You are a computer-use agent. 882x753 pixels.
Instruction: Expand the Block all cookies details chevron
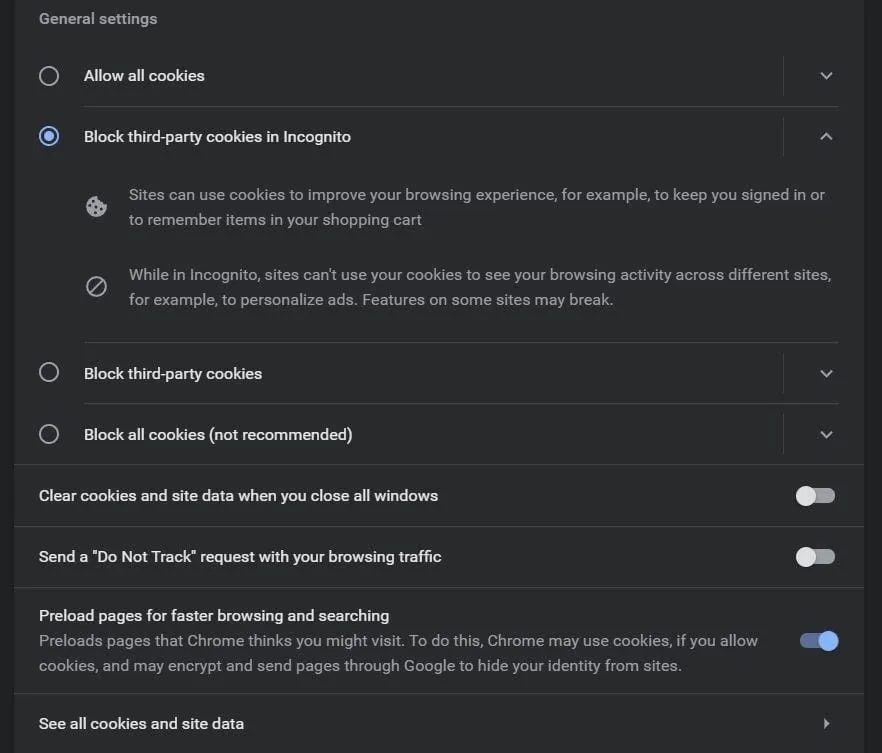click(x=826, y=434)
